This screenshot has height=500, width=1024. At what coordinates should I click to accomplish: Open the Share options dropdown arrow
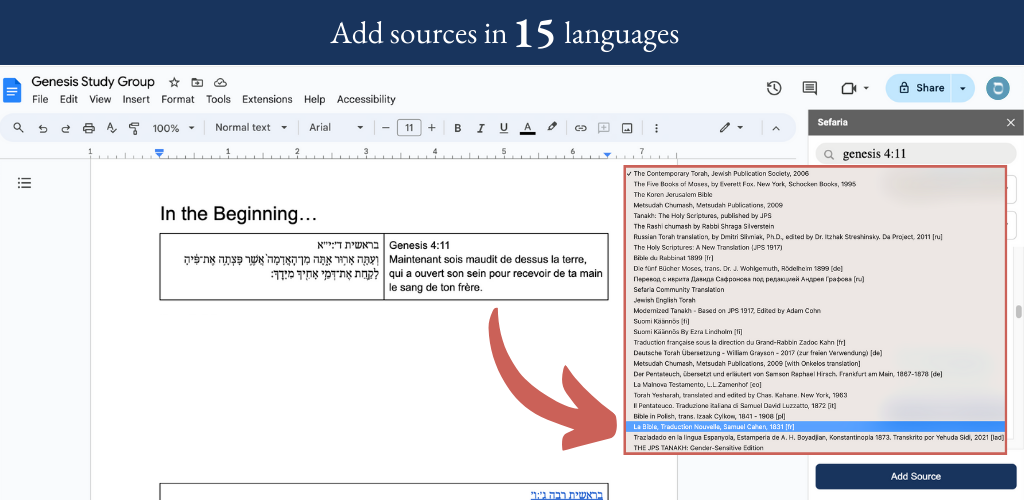(x=962, y=88)
